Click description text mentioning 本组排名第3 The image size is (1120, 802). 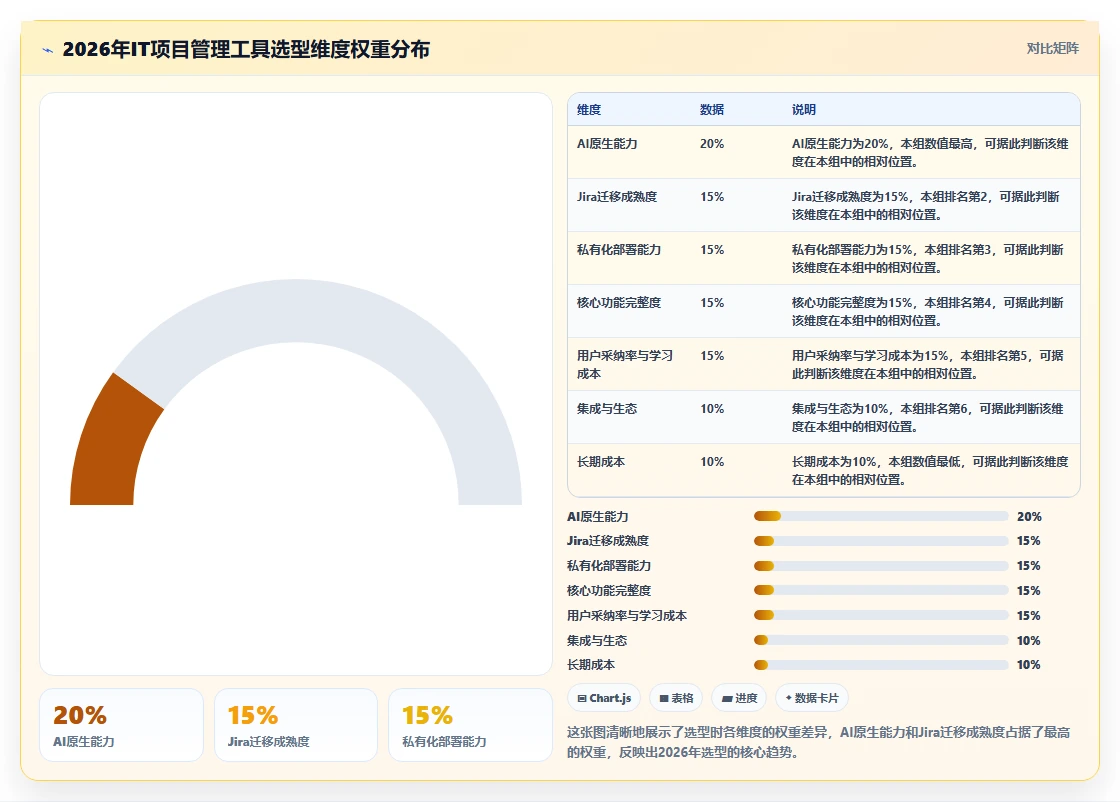928,259
